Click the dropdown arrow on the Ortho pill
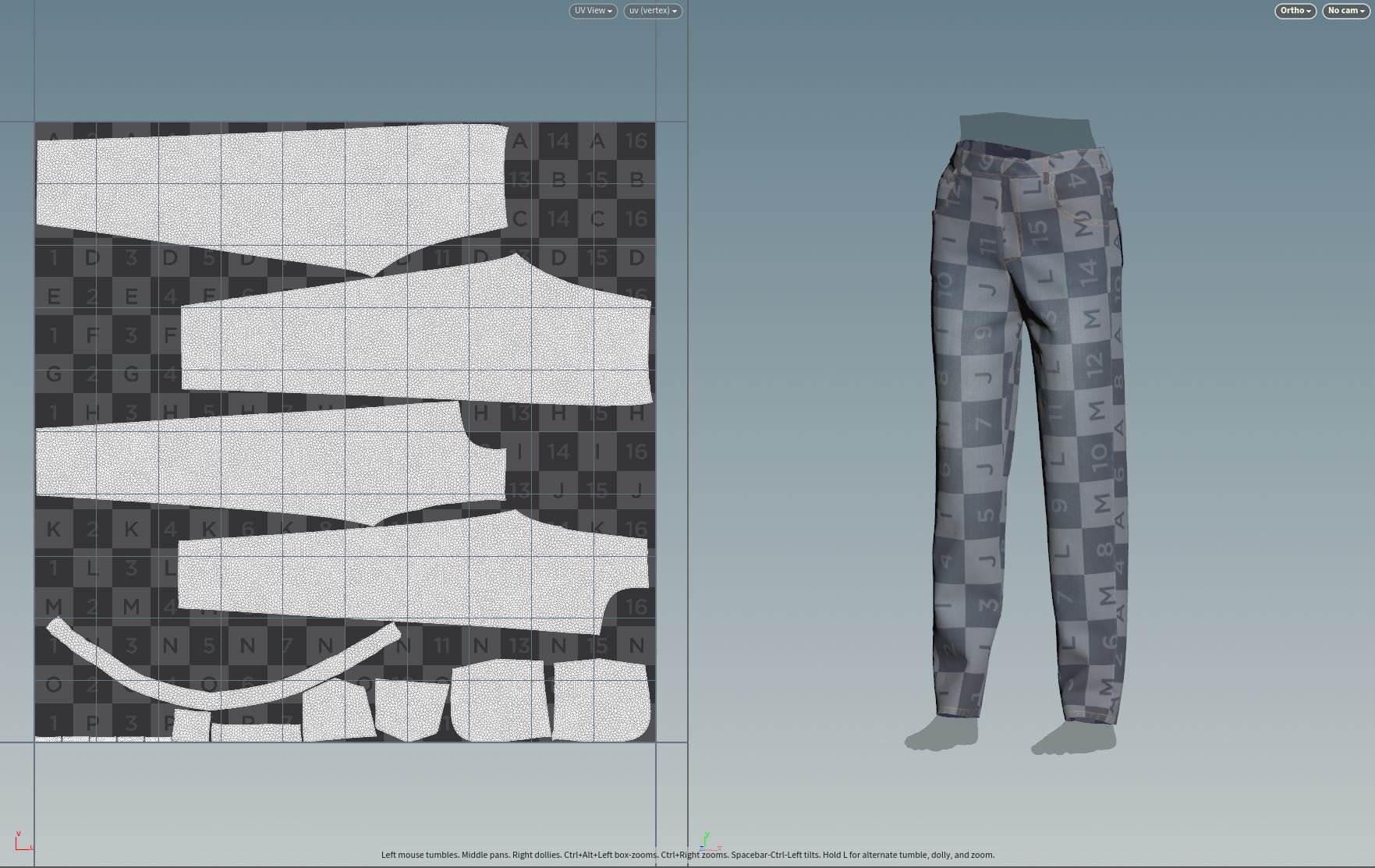The image size is (1375, 868). pyautogui.click(x=1309, y=11)
